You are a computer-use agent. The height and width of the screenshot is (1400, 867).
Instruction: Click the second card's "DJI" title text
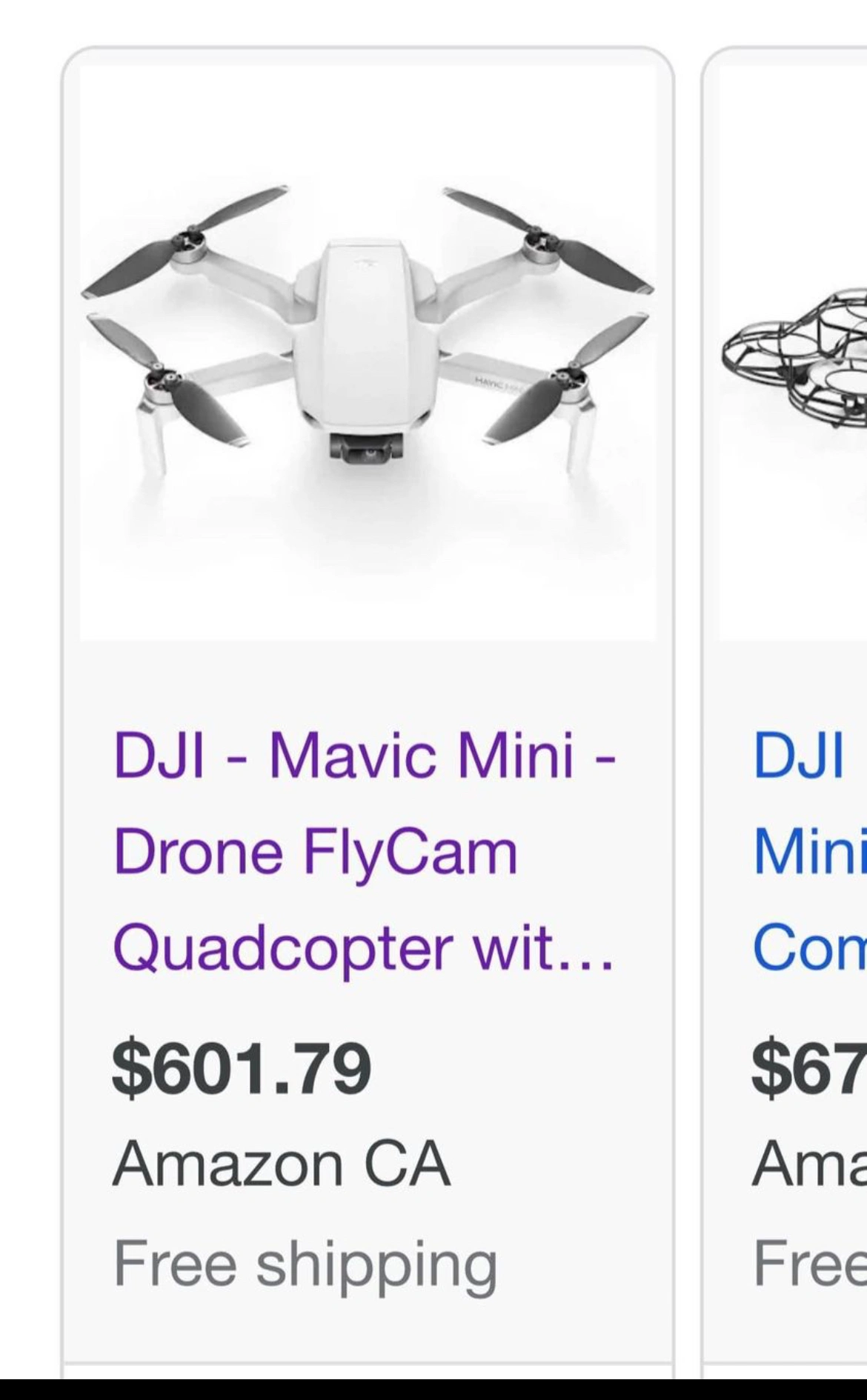(x=799, y=756)
